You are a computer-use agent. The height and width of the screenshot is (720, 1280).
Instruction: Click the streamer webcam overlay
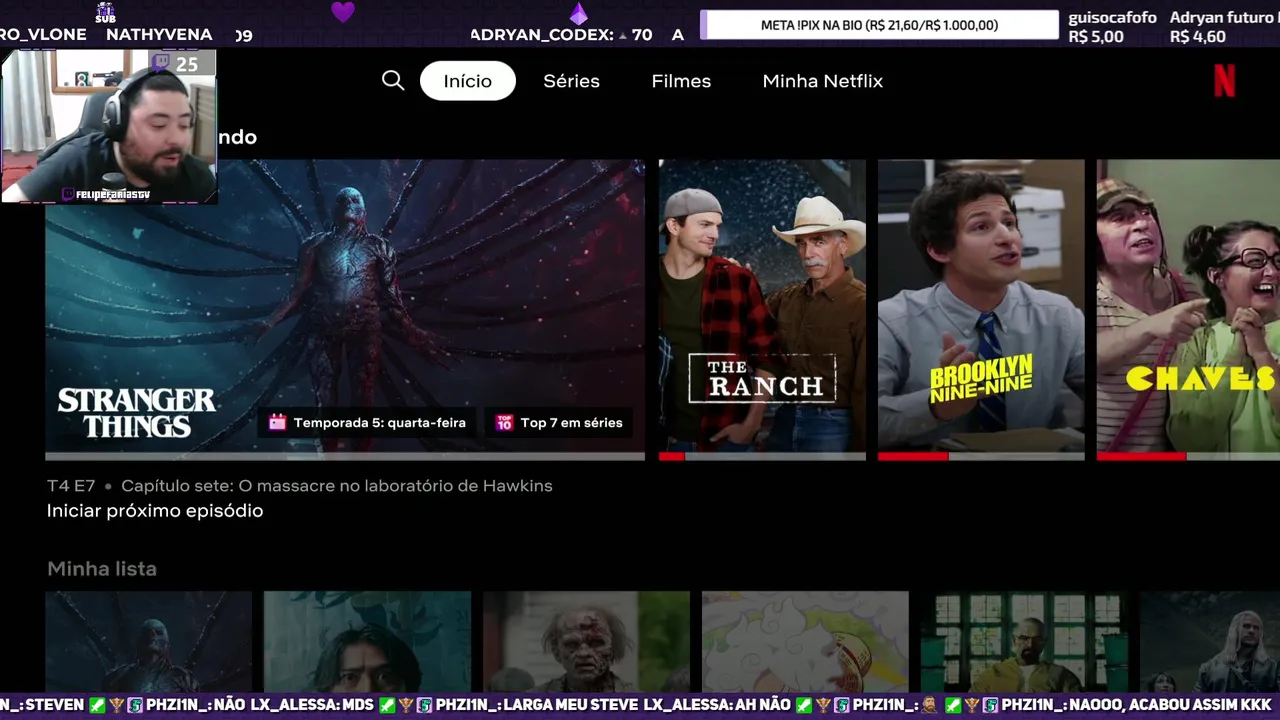coord(108,126)
